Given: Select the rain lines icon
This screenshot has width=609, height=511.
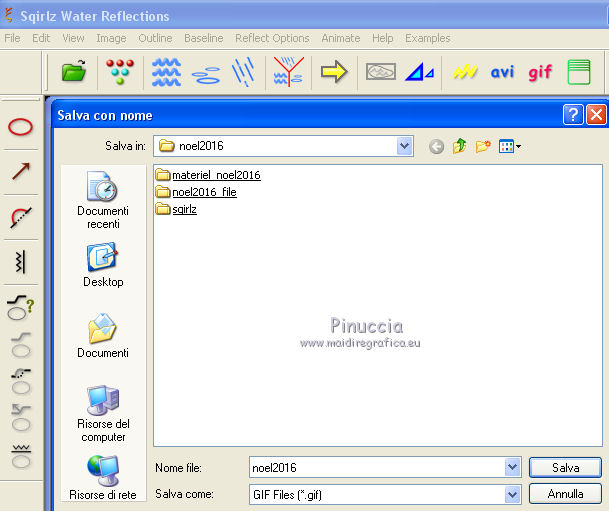Looking at the screenshot, I should click(244, 71).
